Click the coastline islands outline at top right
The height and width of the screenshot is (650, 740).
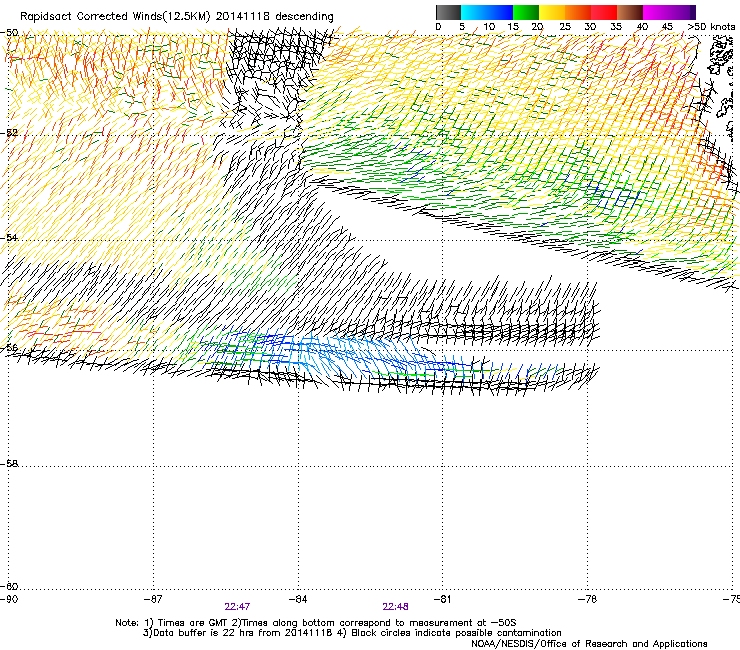(x=720, y=57)
